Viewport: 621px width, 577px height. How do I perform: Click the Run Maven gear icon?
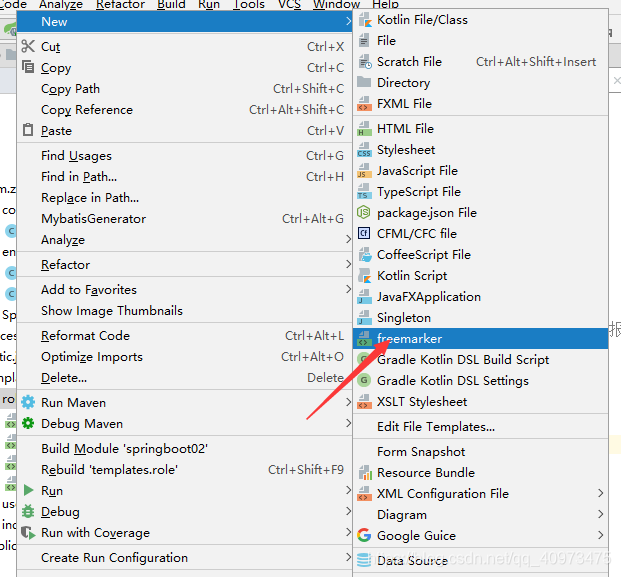coord(28,402)
